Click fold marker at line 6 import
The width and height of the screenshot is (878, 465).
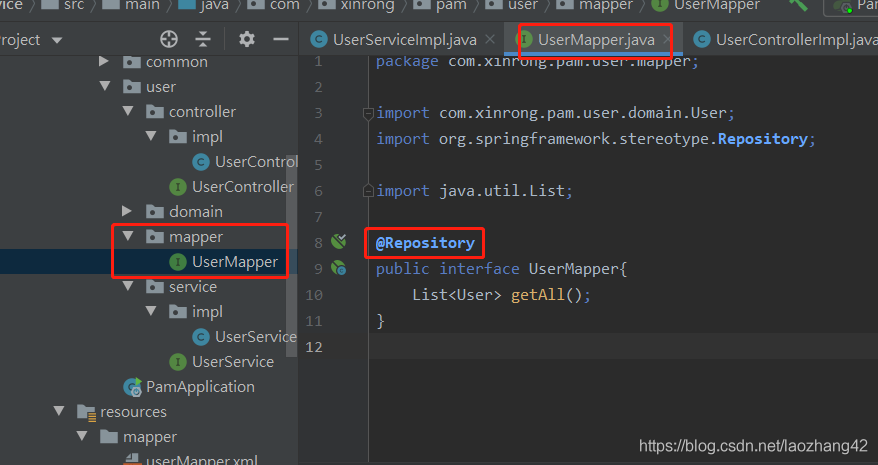pos(368,191)
